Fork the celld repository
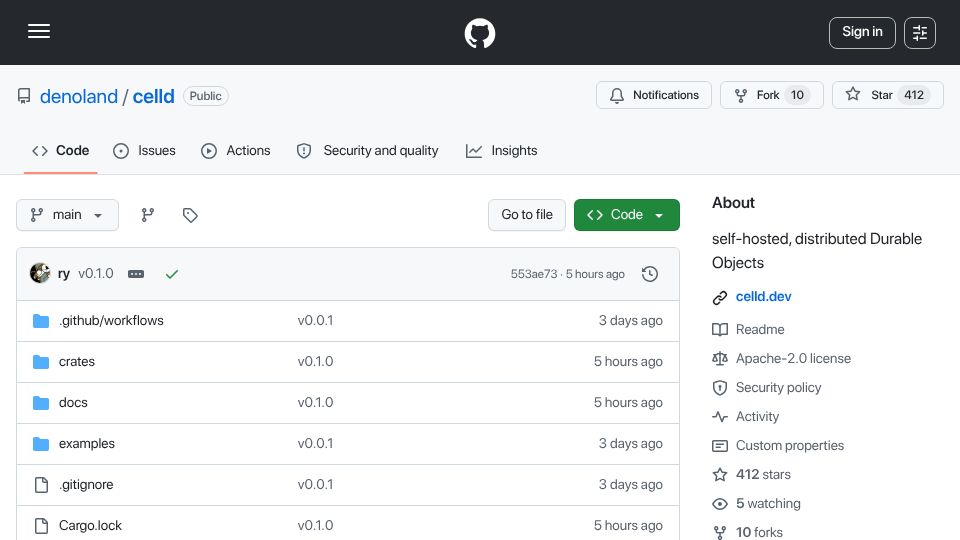This screenshot has height=540, width=960. coord(771,95)
